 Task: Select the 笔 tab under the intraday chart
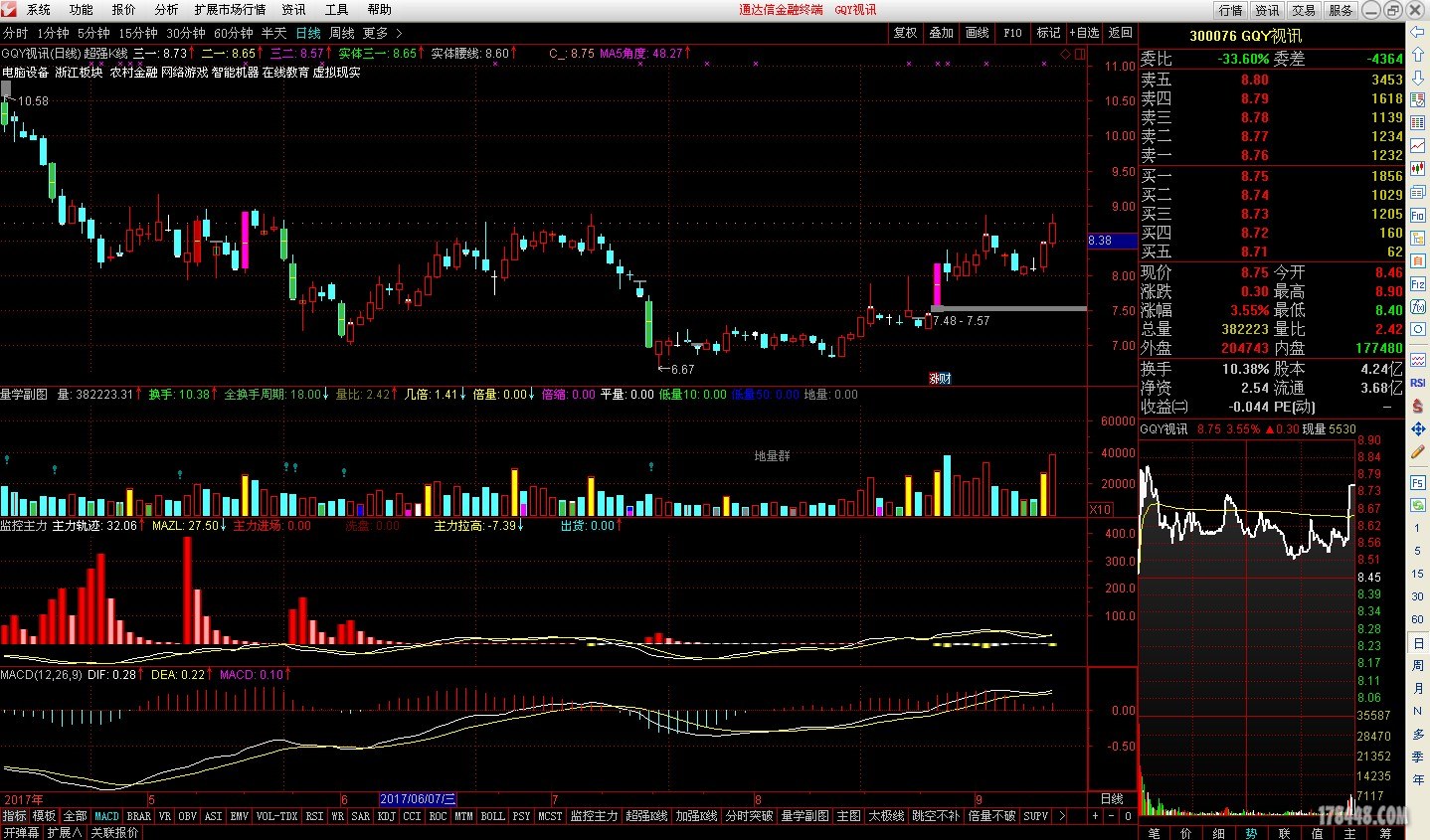[1155, 833]
